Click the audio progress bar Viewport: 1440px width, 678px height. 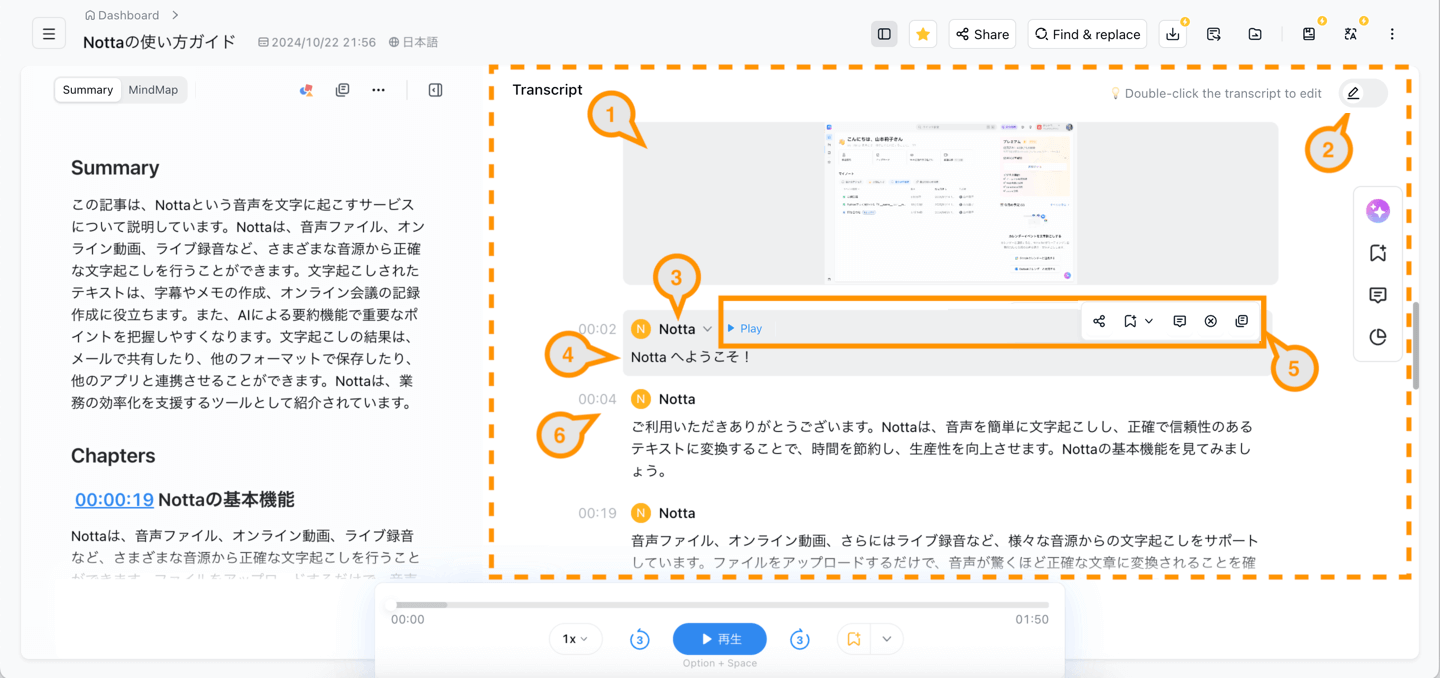[x=722, y=605]
